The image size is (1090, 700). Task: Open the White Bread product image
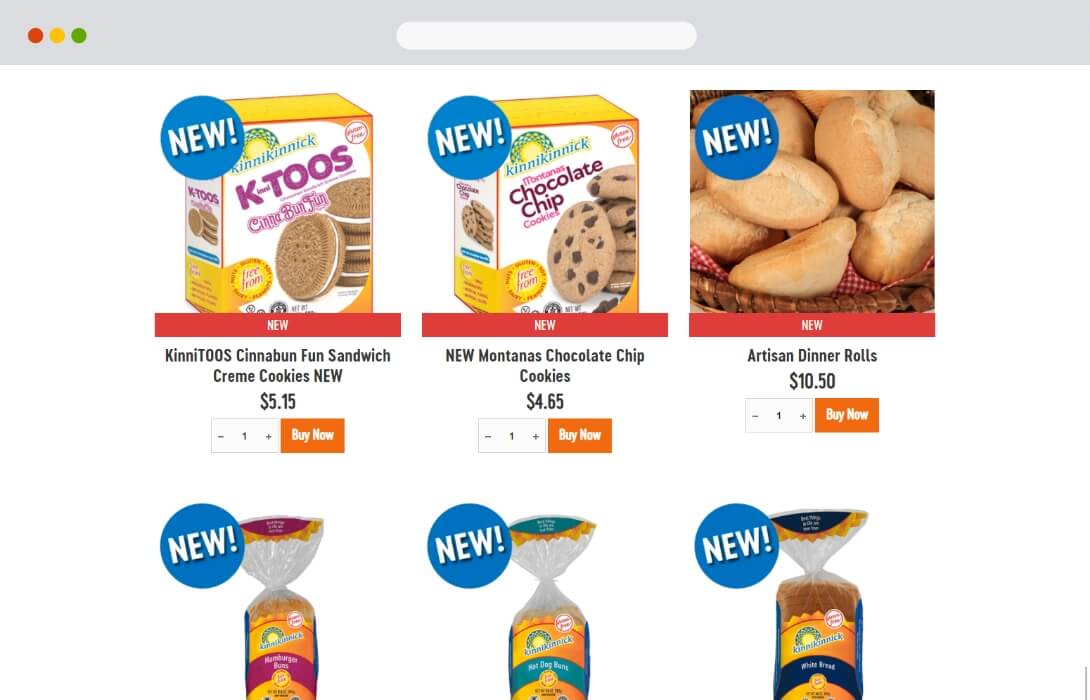[812, 601]
